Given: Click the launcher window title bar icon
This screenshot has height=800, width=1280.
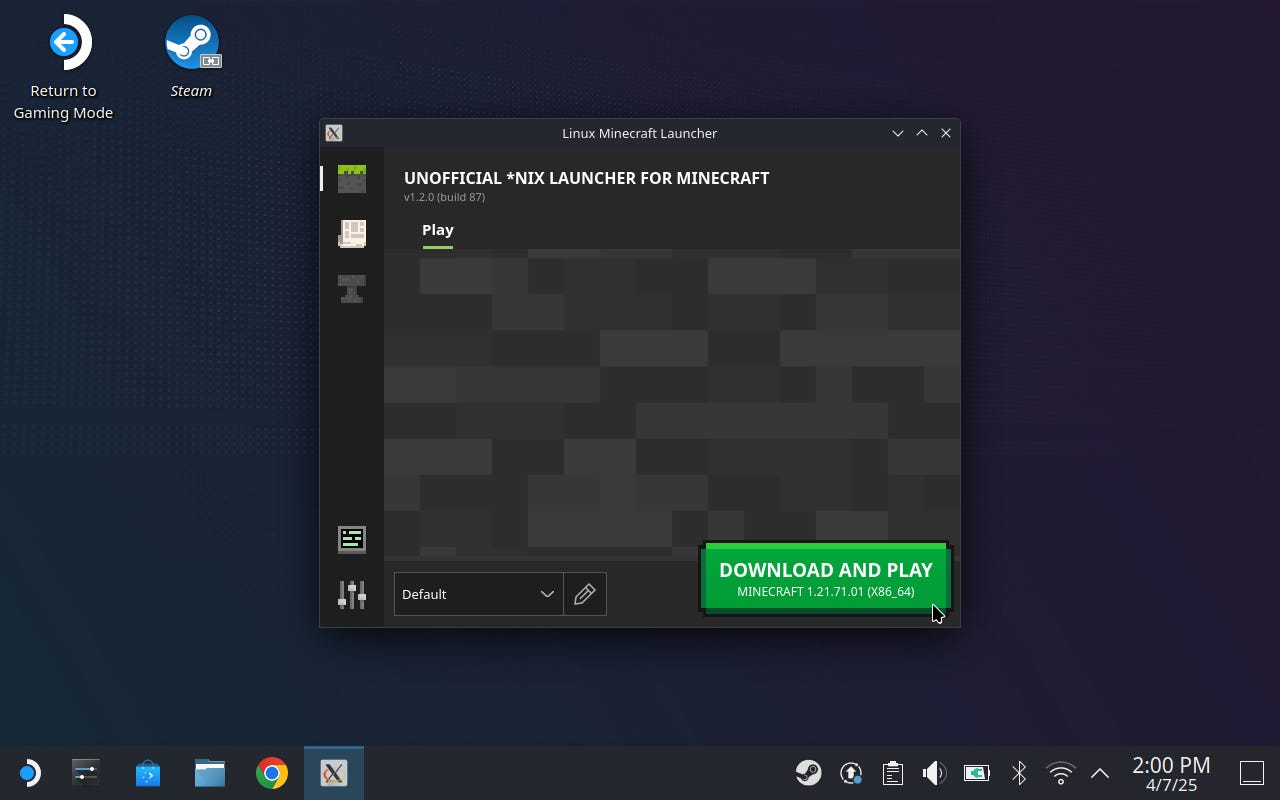Looking at the screenshot, I should pos(334,133).
